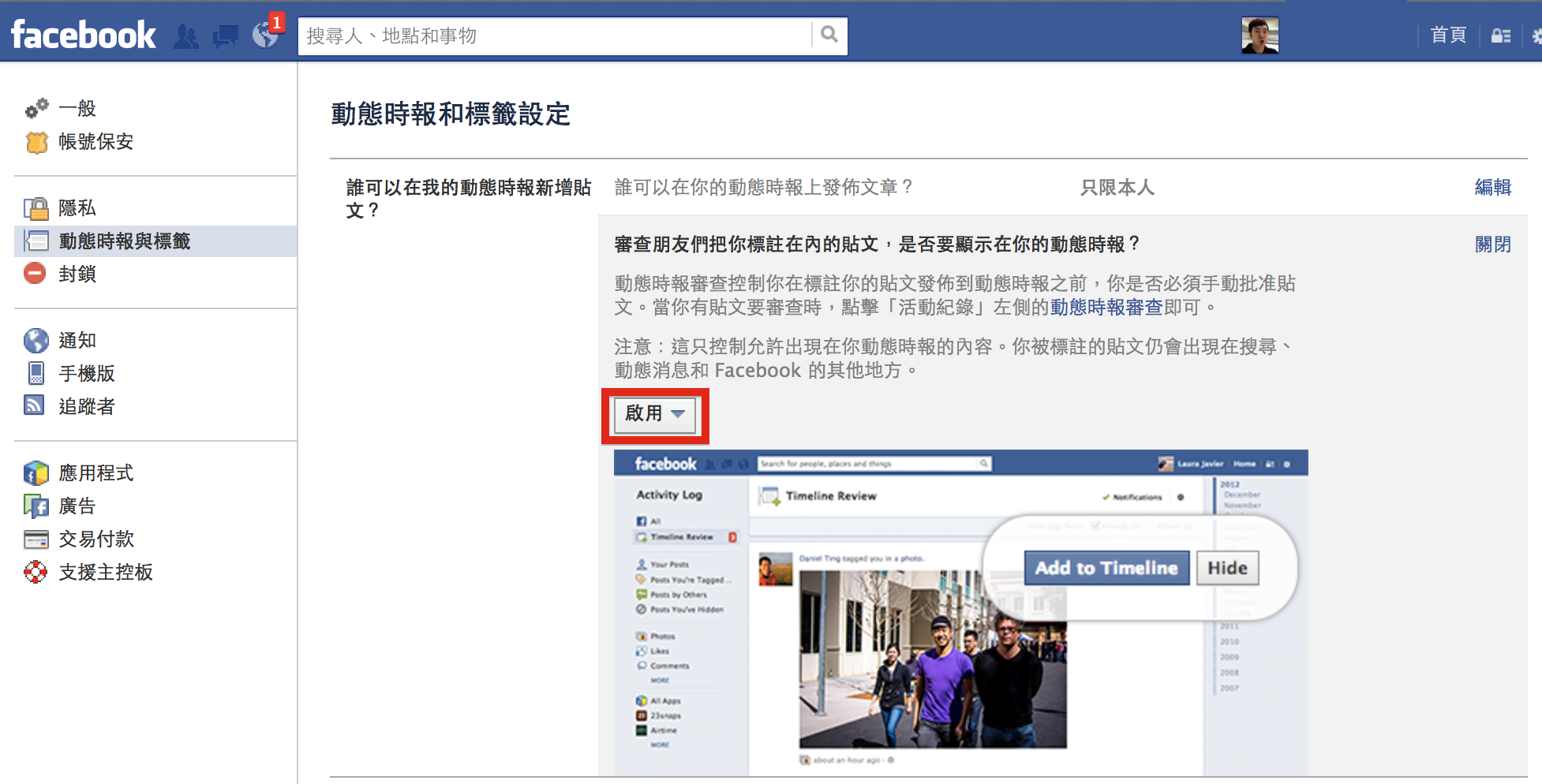Click the badge icon beside 帳號保安
This screenshot has width=1542, height=784.
point(36,142)
